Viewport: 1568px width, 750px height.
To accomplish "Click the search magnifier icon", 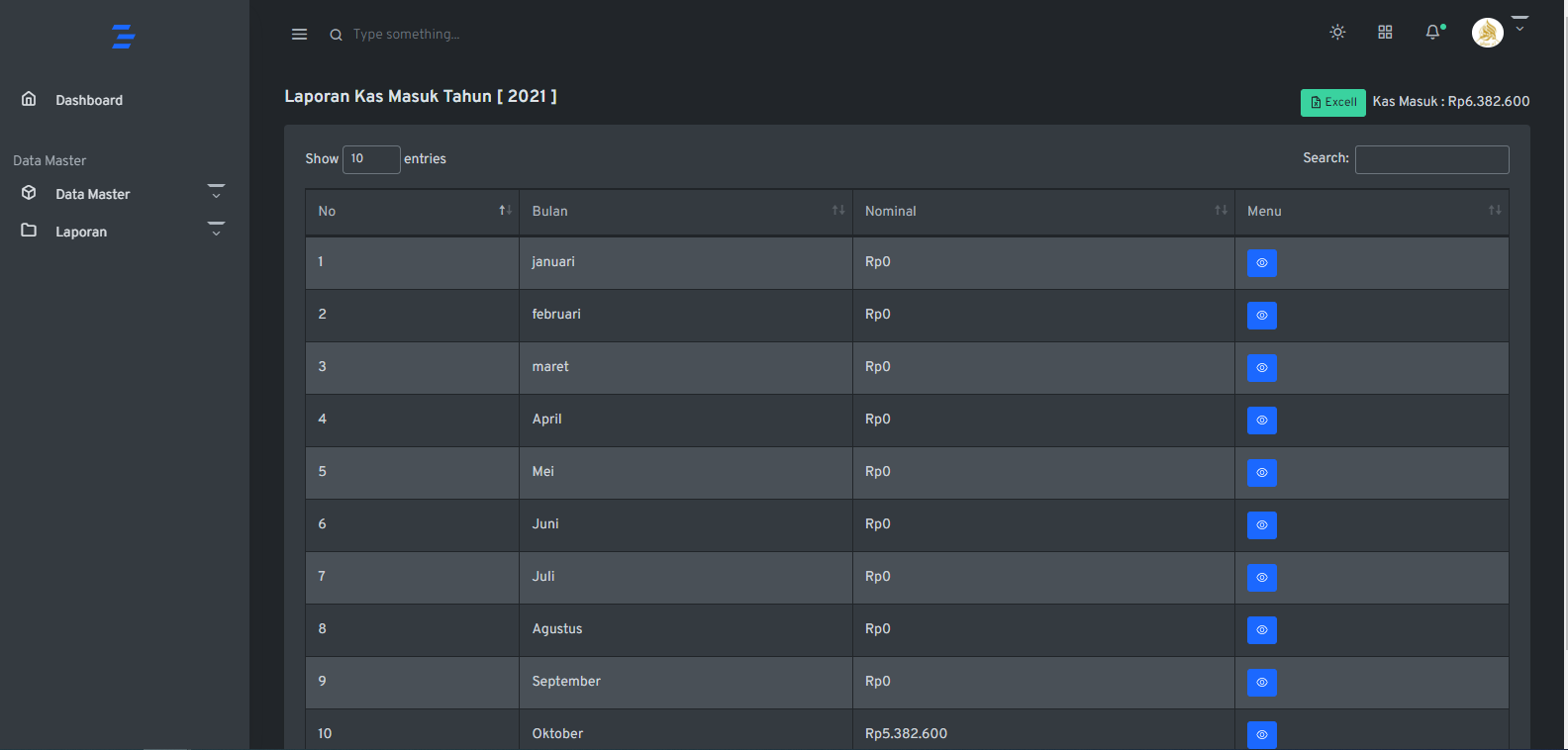I will coord(337,35).
